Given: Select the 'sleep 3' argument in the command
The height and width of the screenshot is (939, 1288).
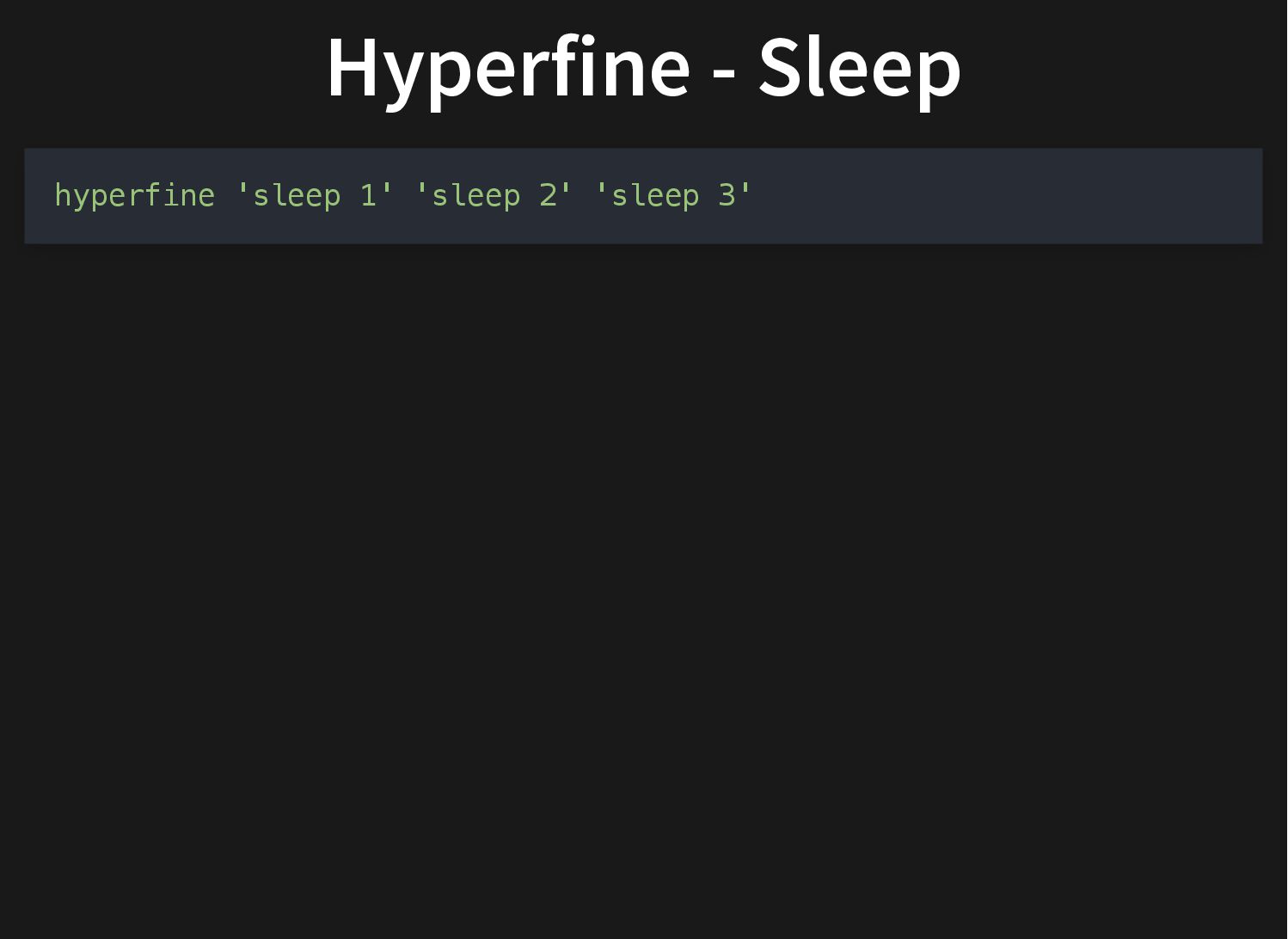Looking at the screenshot, I should [x=673, y=195].
